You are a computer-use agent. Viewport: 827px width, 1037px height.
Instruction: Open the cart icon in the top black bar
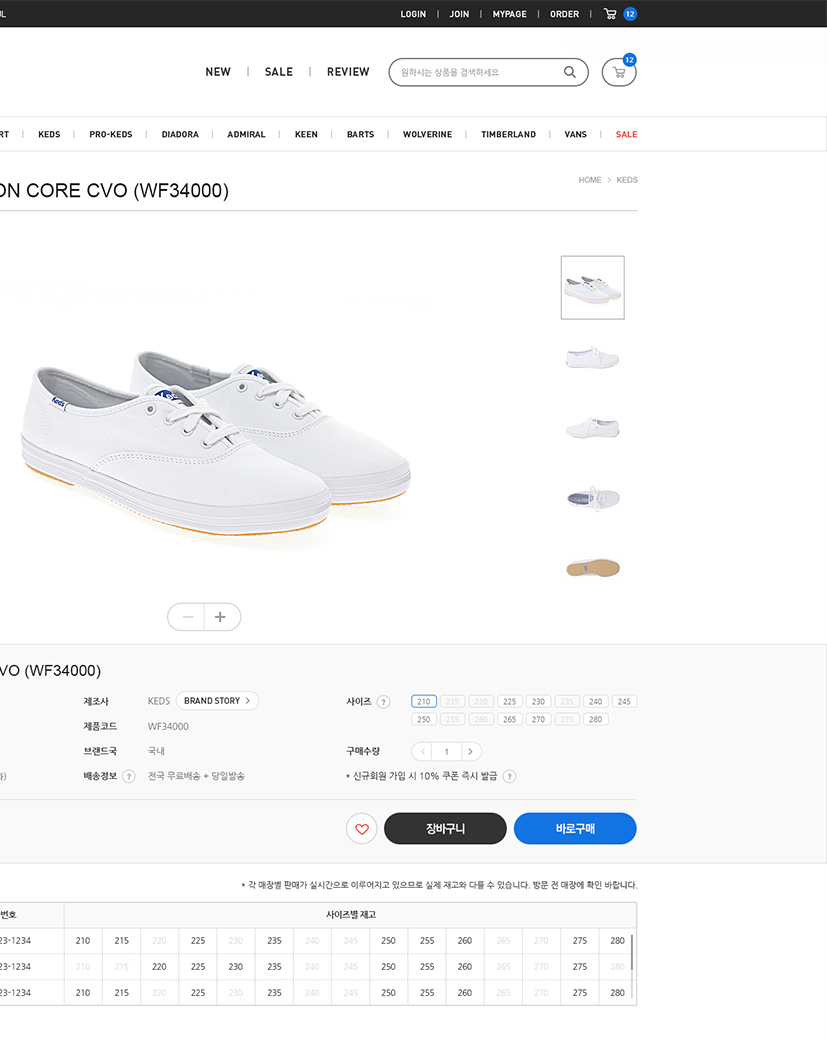[610, 14]
